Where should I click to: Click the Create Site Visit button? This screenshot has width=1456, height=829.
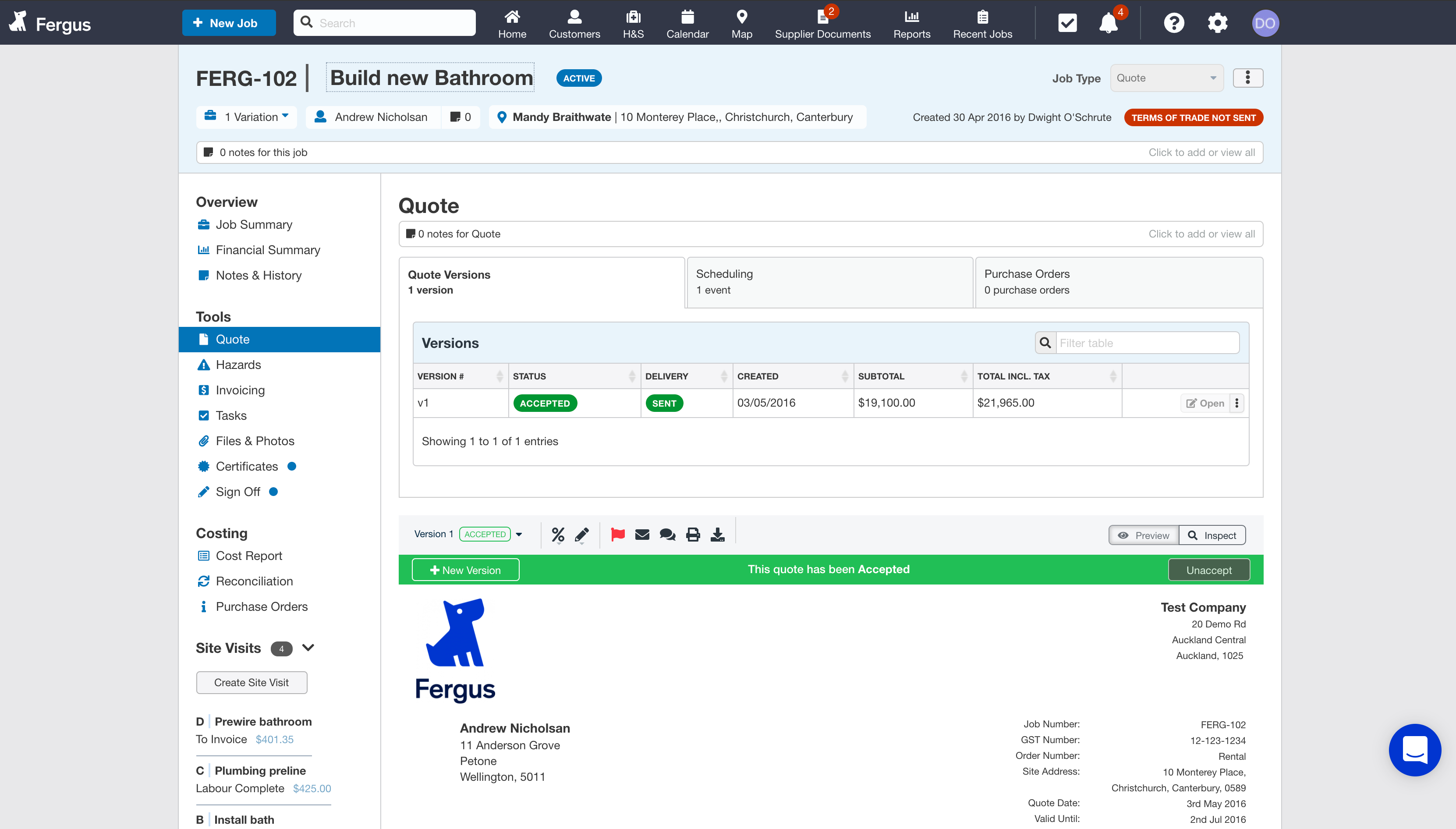pos(251,682)
